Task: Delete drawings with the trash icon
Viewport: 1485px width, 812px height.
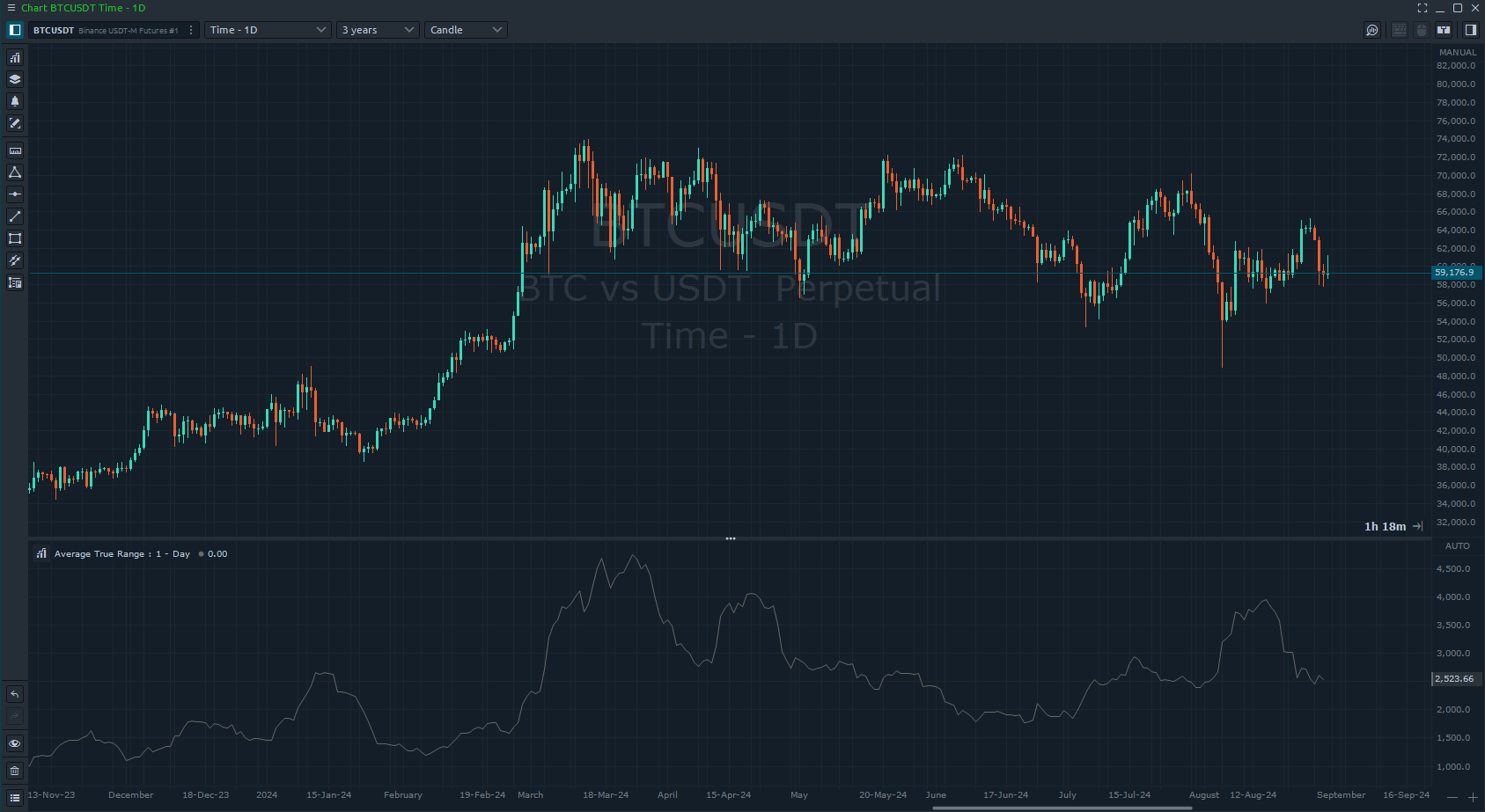Action: point(15,771)
